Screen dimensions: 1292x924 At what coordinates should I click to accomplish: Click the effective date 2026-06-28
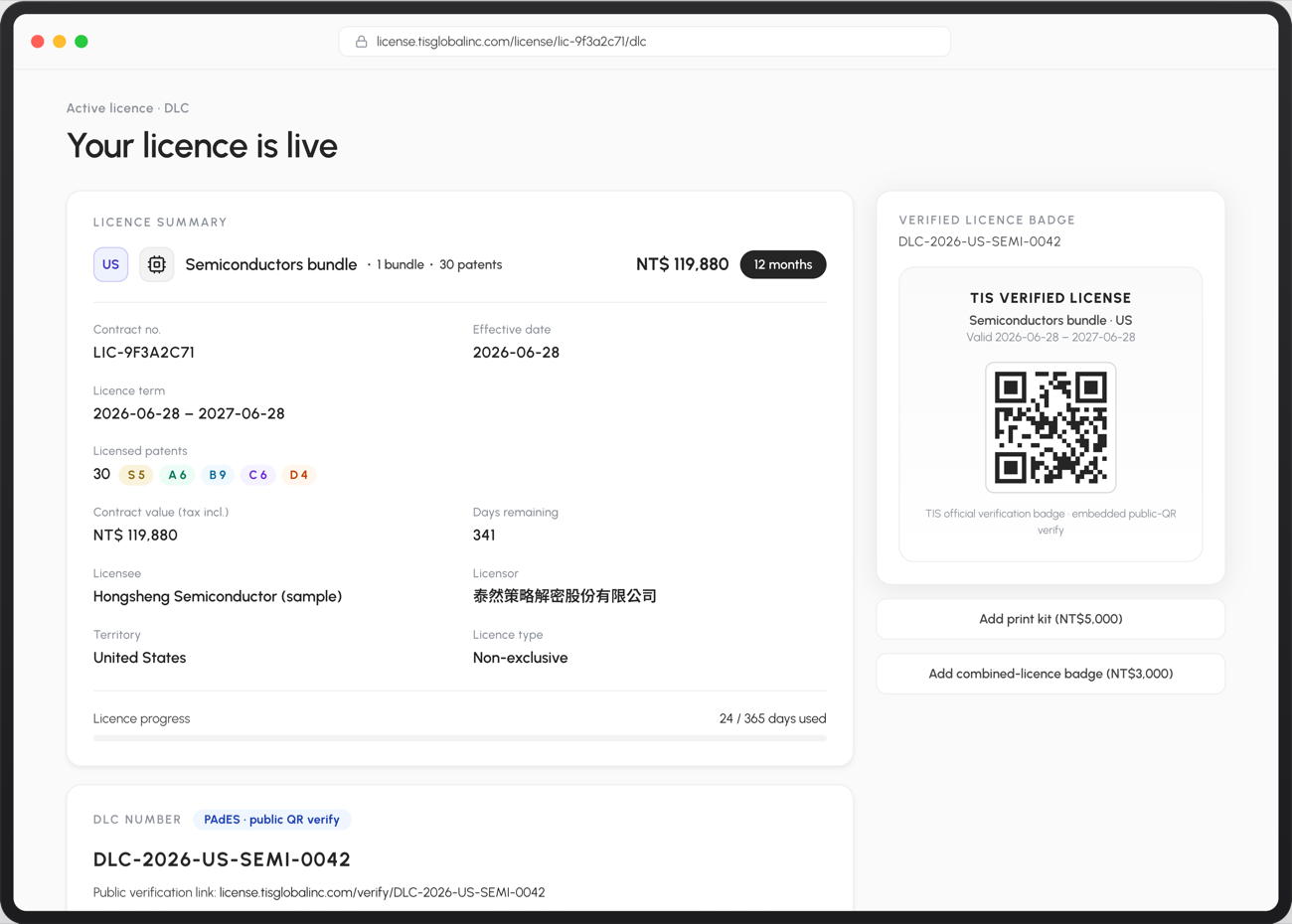coord(516,353)
